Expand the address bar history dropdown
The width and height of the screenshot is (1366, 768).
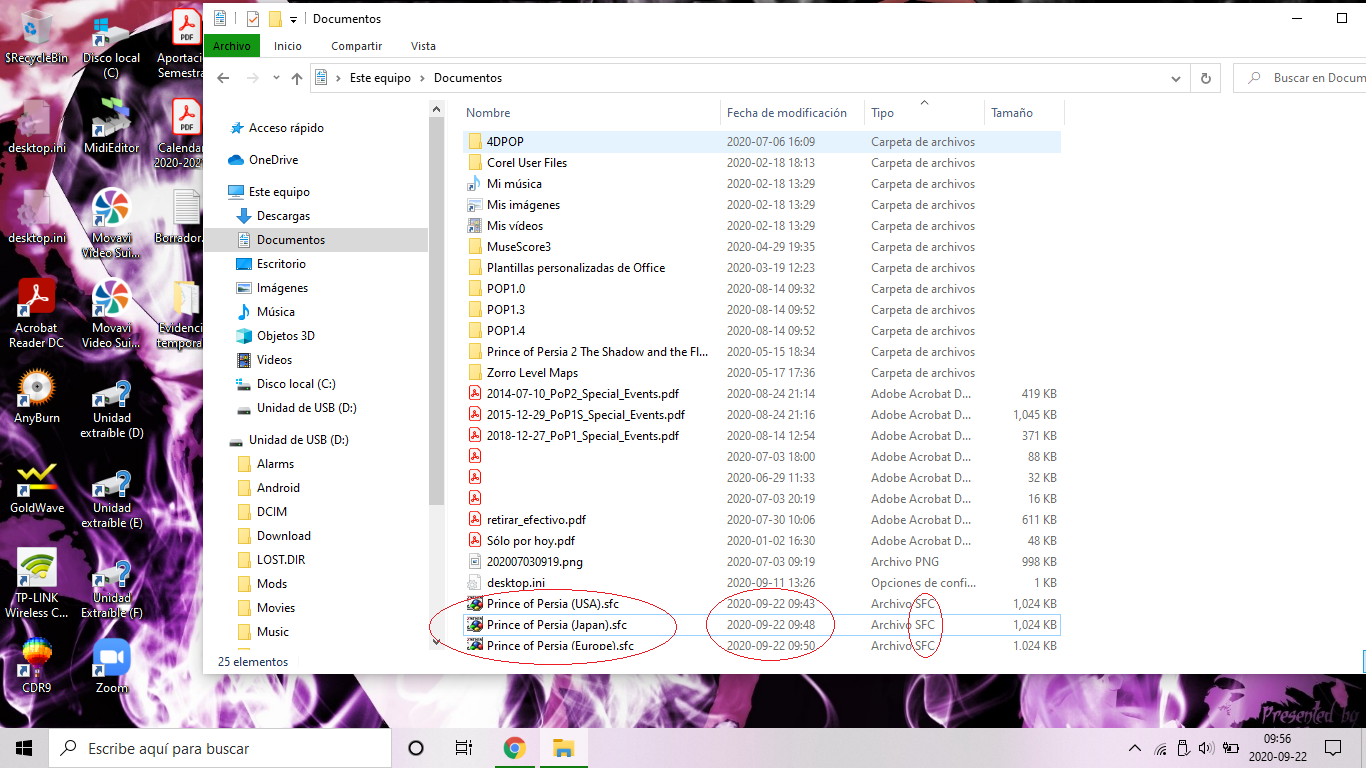[1177, 78]
